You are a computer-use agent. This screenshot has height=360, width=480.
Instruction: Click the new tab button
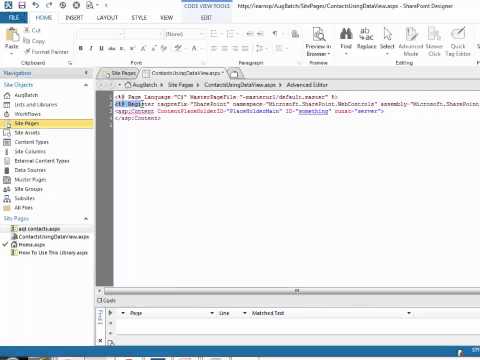pyautogui.click(x=235, y=73)
